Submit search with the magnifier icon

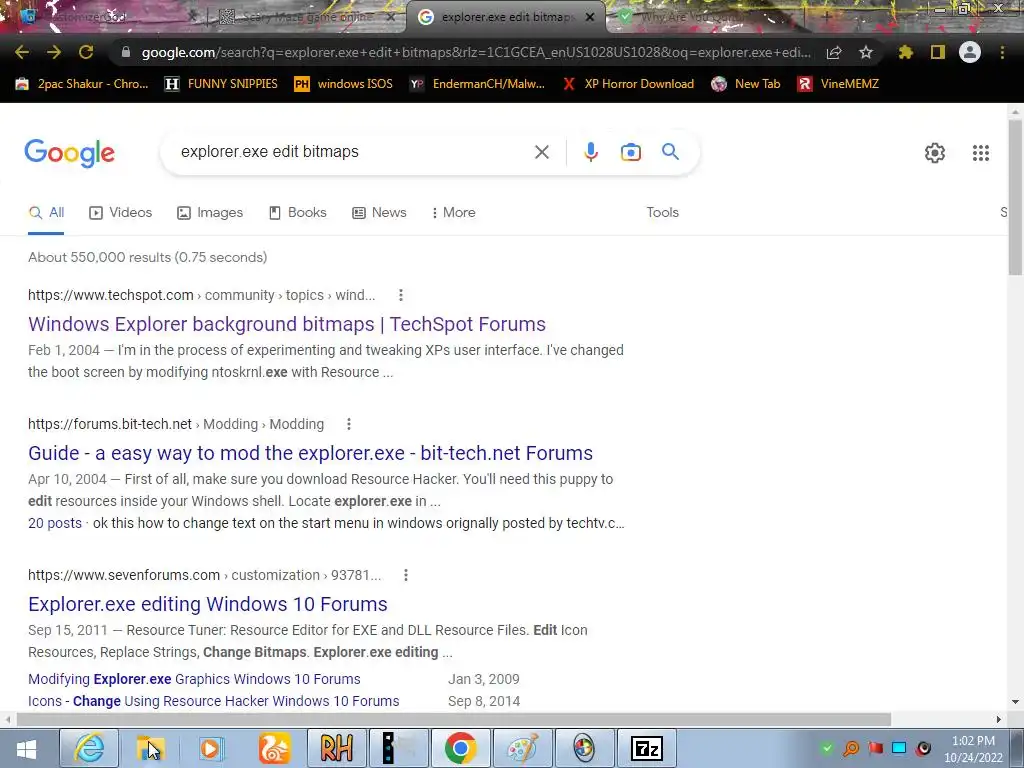pos(670,152)
